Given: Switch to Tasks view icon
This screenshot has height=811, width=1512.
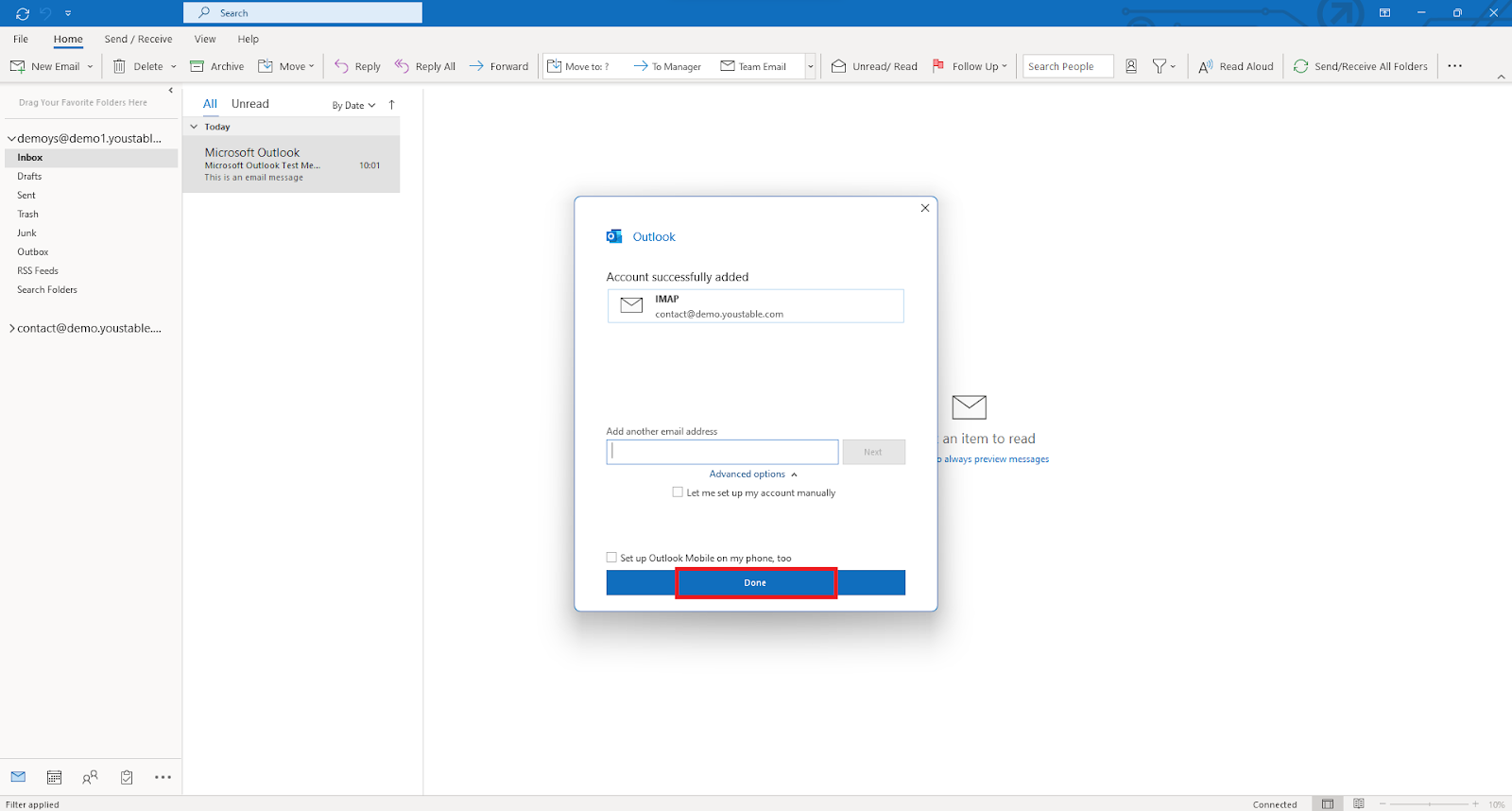Looking at the screenshot, I should (127, 777).
